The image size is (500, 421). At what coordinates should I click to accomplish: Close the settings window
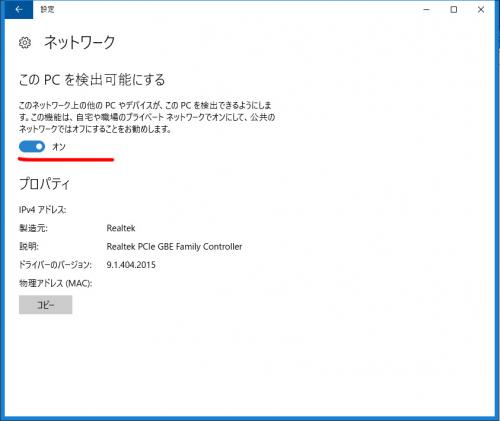481,10
